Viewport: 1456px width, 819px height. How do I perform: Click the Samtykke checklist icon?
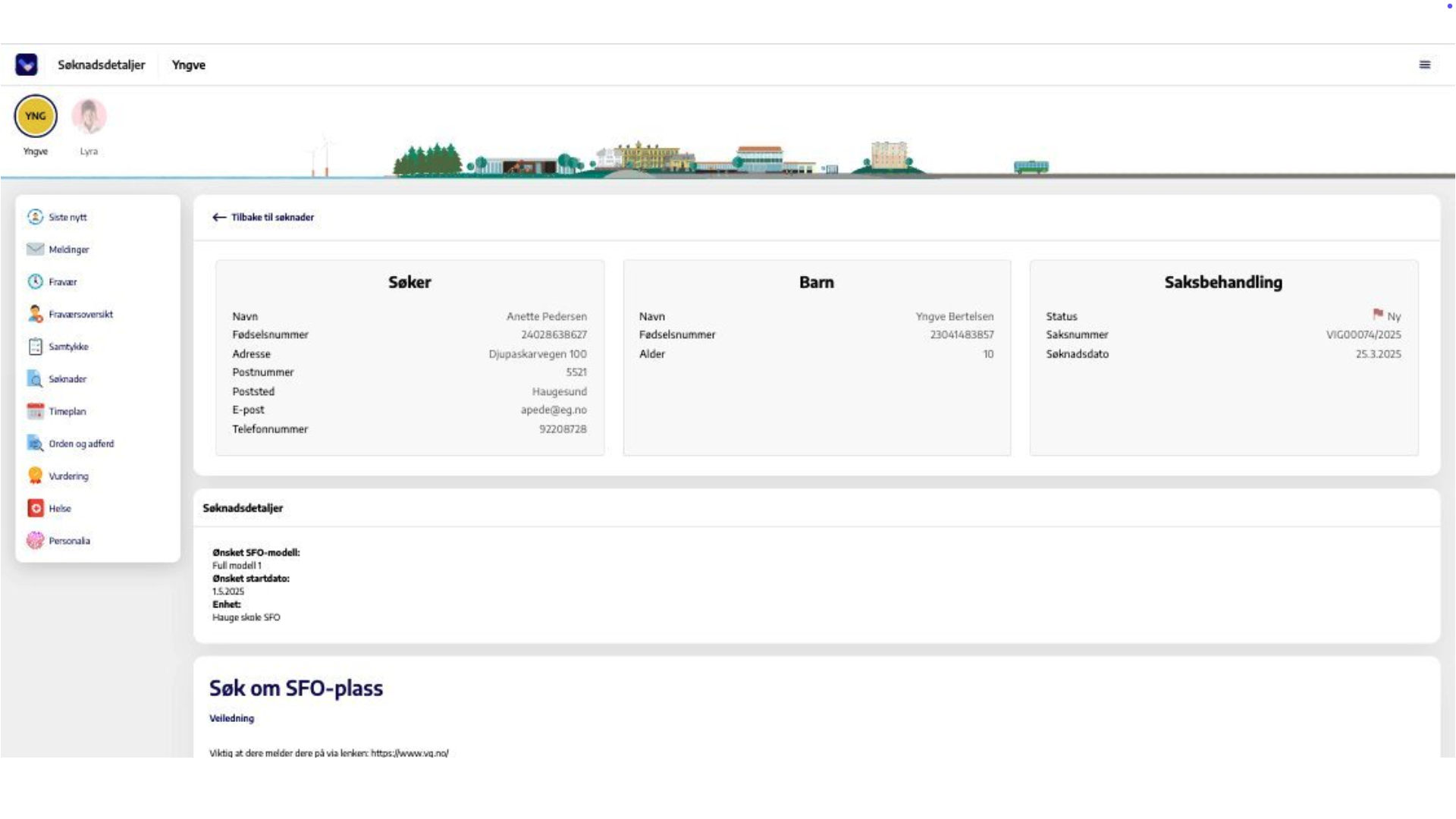(35, 347)
